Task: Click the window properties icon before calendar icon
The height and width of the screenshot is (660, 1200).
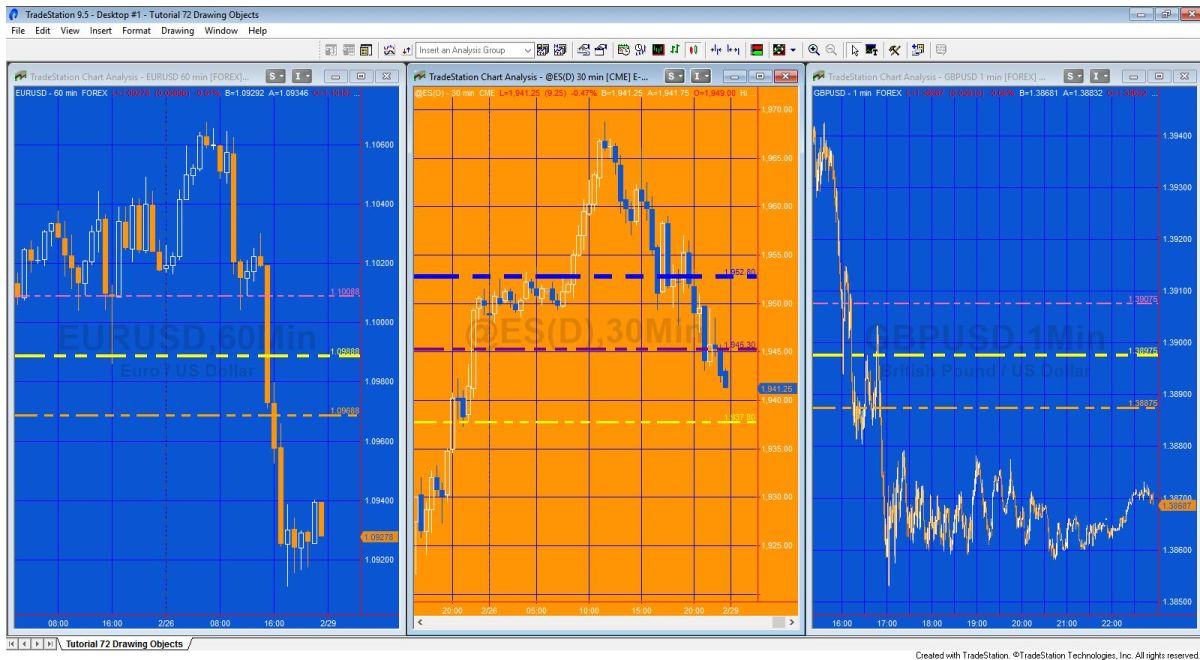Action: click(600, 50)
